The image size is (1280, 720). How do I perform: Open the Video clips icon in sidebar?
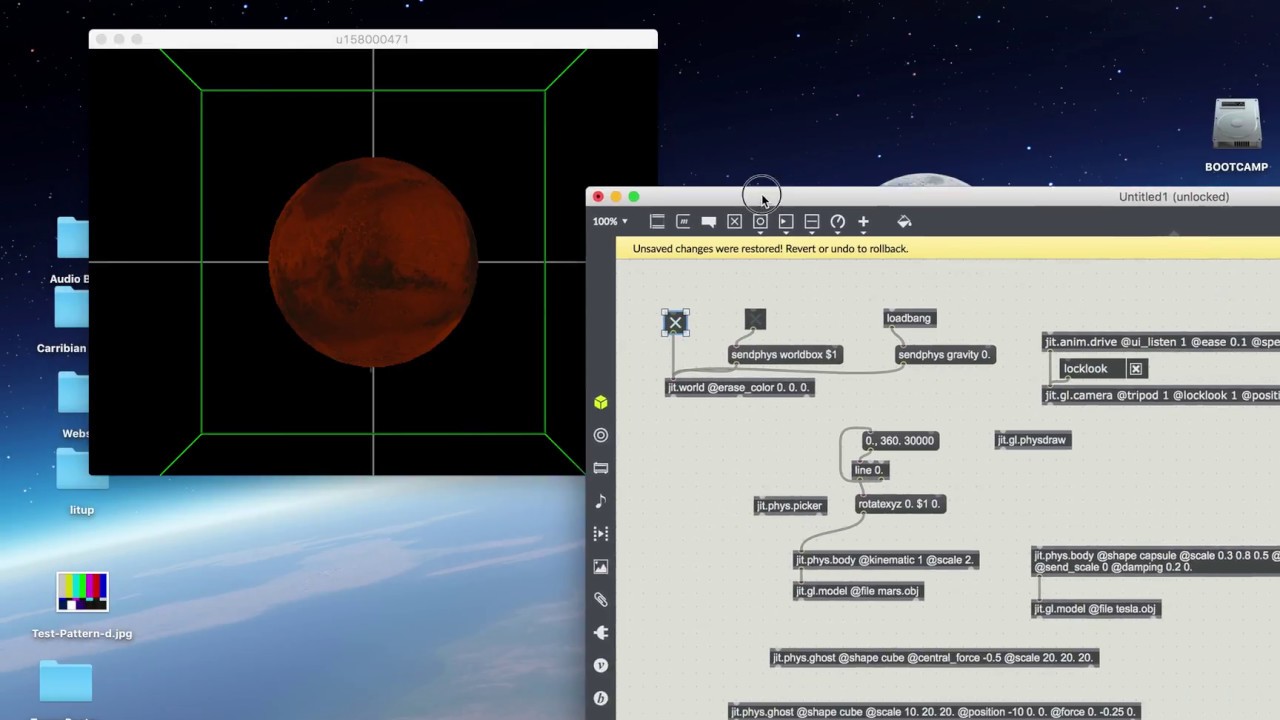pos(601,534)
